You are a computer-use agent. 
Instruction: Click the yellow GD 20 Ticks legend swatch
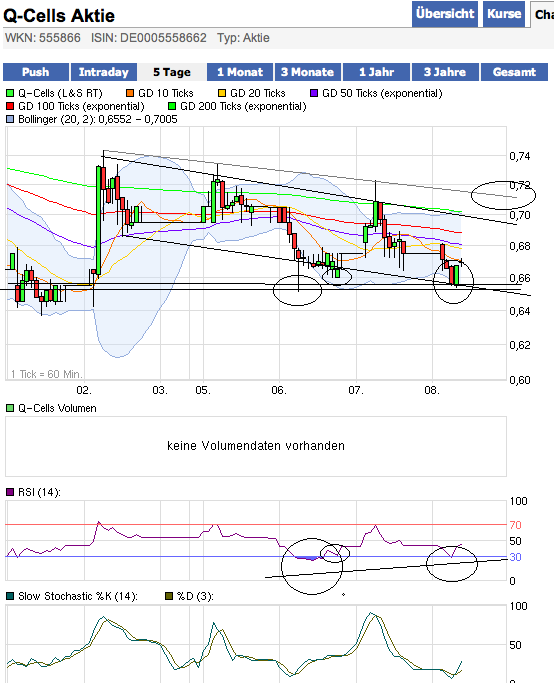(x=222, y=93)
